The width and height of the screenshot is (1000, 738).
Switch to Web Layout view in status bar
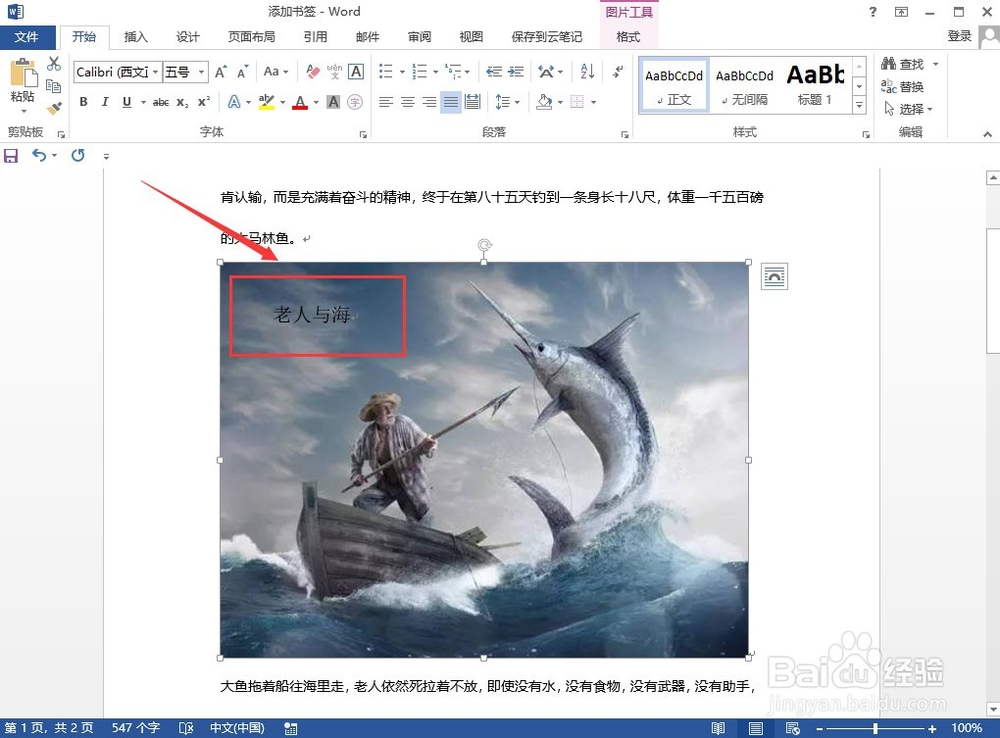click(793, 728)
